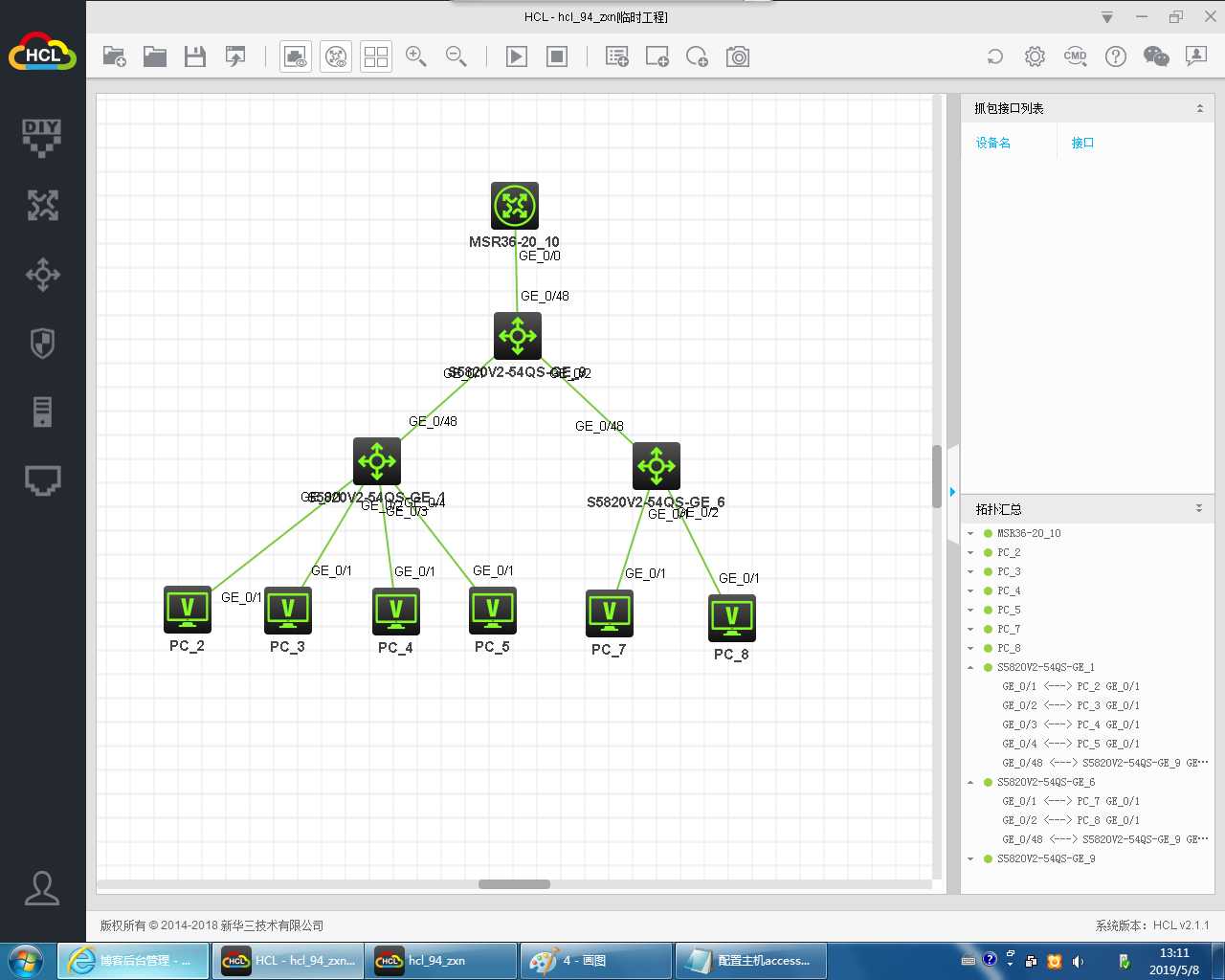Collapse S5820V2-54QS-GE_1 tree node
Image resolution: width=1225 pixels, height=980 pixels.
[x=970, y=667]
